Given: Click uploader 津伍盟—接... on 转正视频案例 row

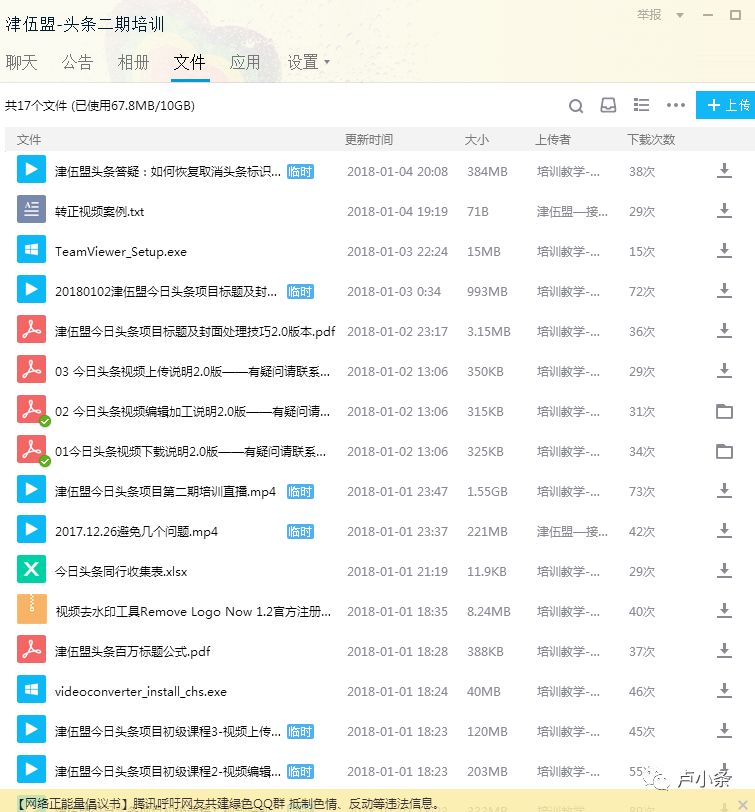Looking at the screenshot, I should [572, 212].
